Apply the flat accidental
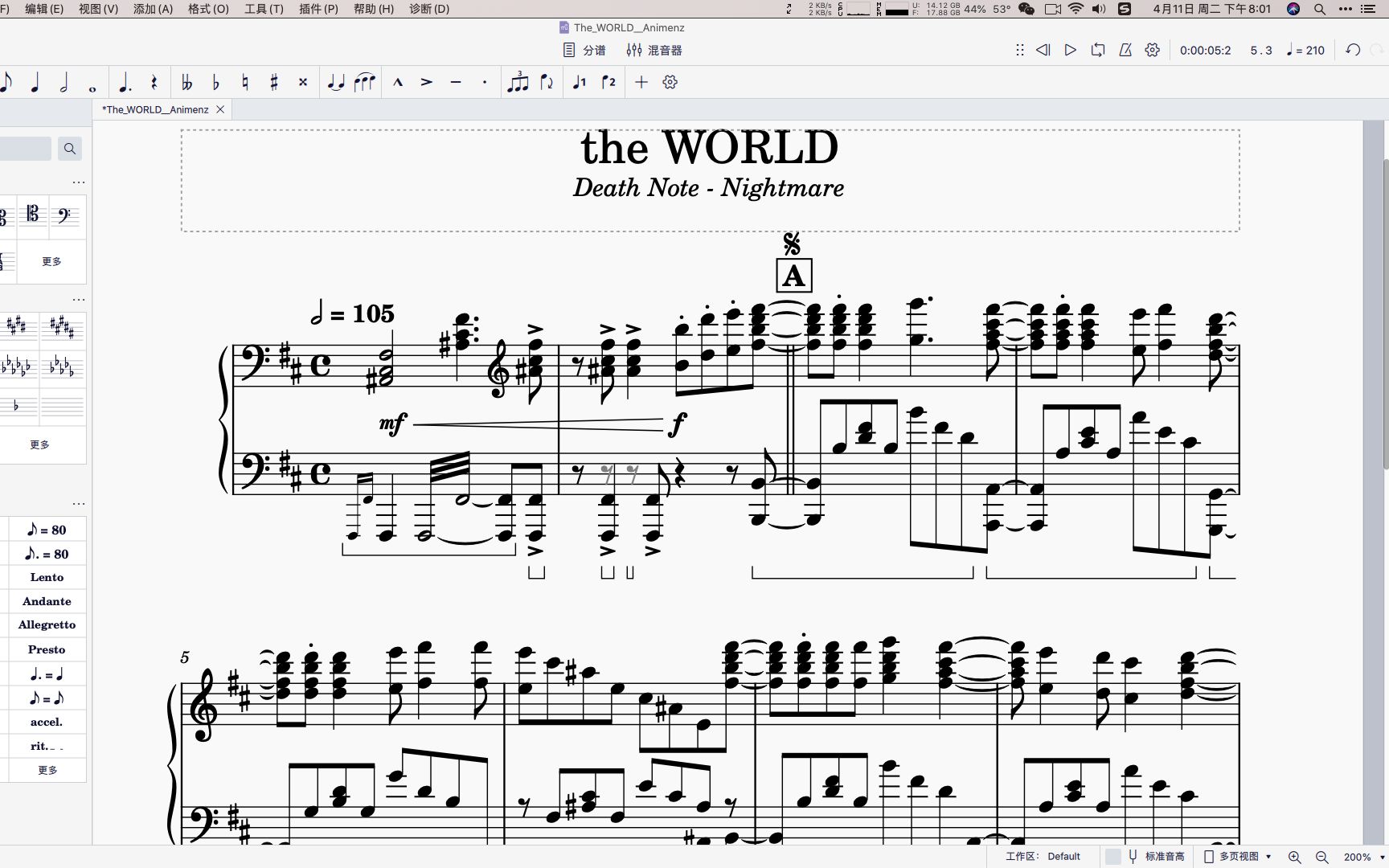1389x868 pixels. coord(215,82)
